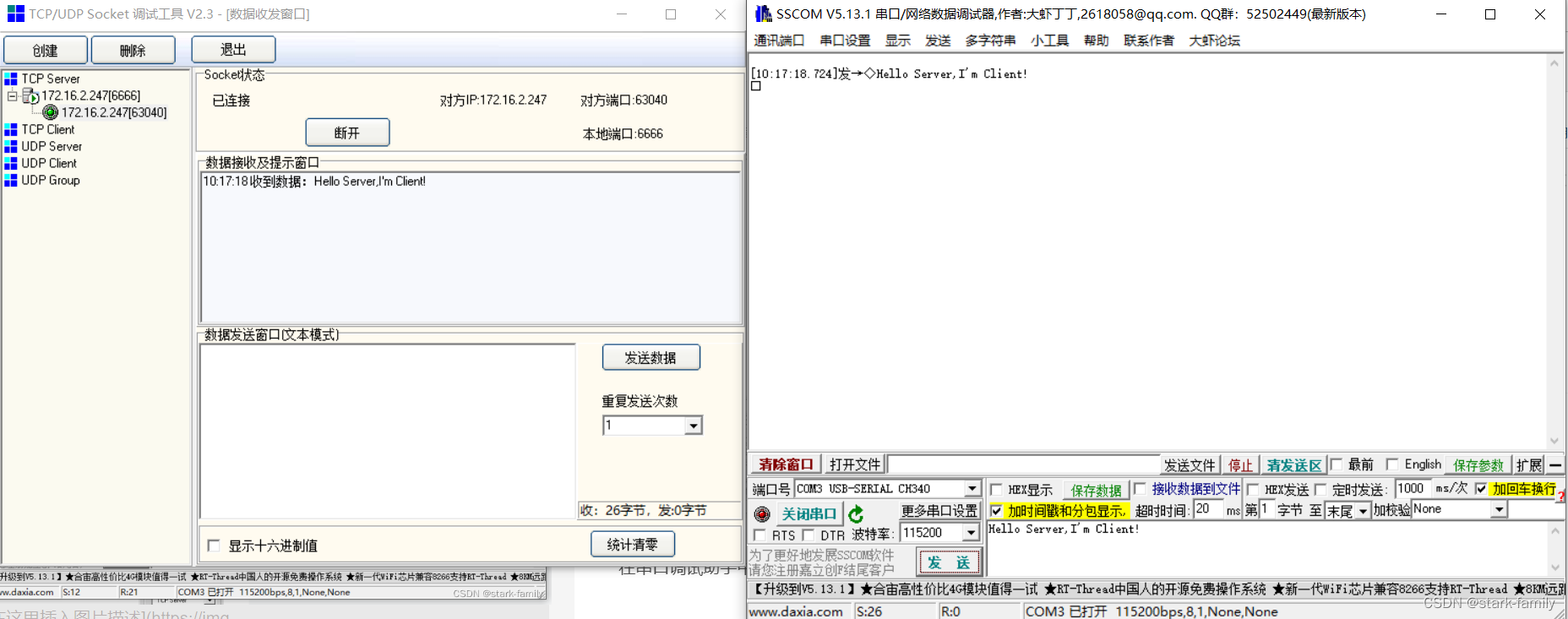The height and width of the screenshot is (619, 1568).
Task: Uncheck 加回车换行 checkbox
Action: click(x=1481, y=488)
